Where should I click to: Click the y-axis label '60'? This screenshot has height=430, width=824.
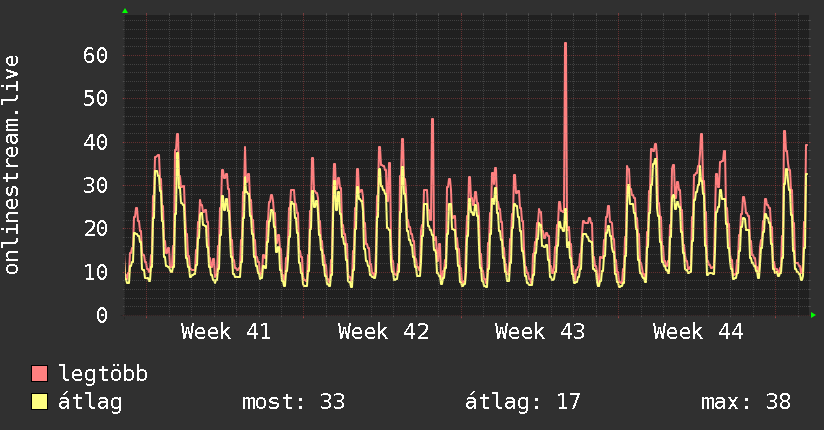(x=95, y=55)
